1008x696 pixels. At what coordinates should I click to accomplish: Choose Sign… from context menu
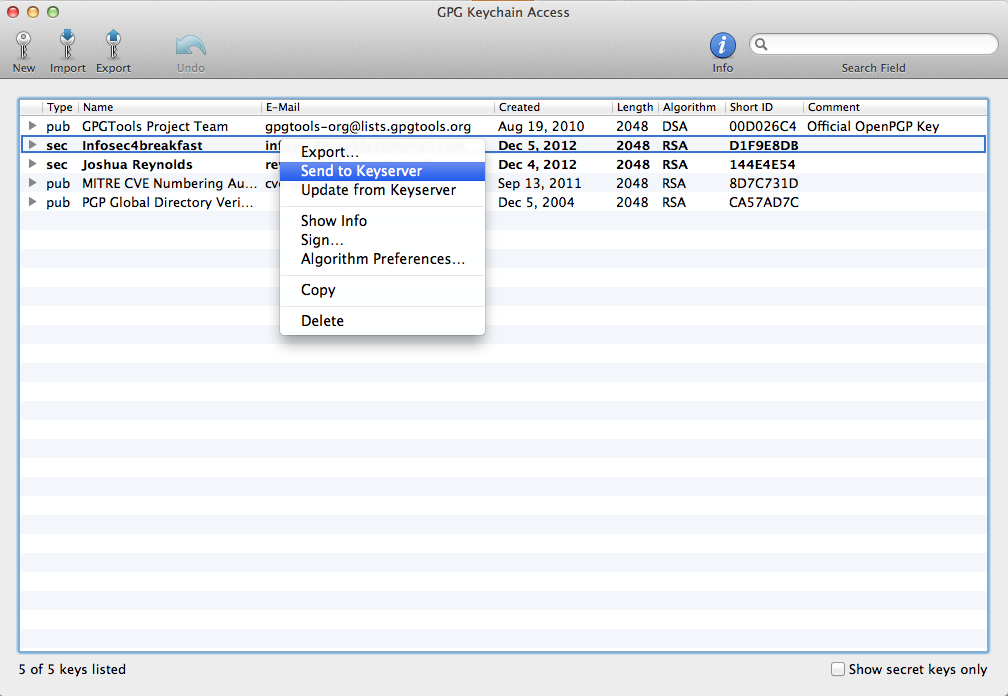click(382, 240)
